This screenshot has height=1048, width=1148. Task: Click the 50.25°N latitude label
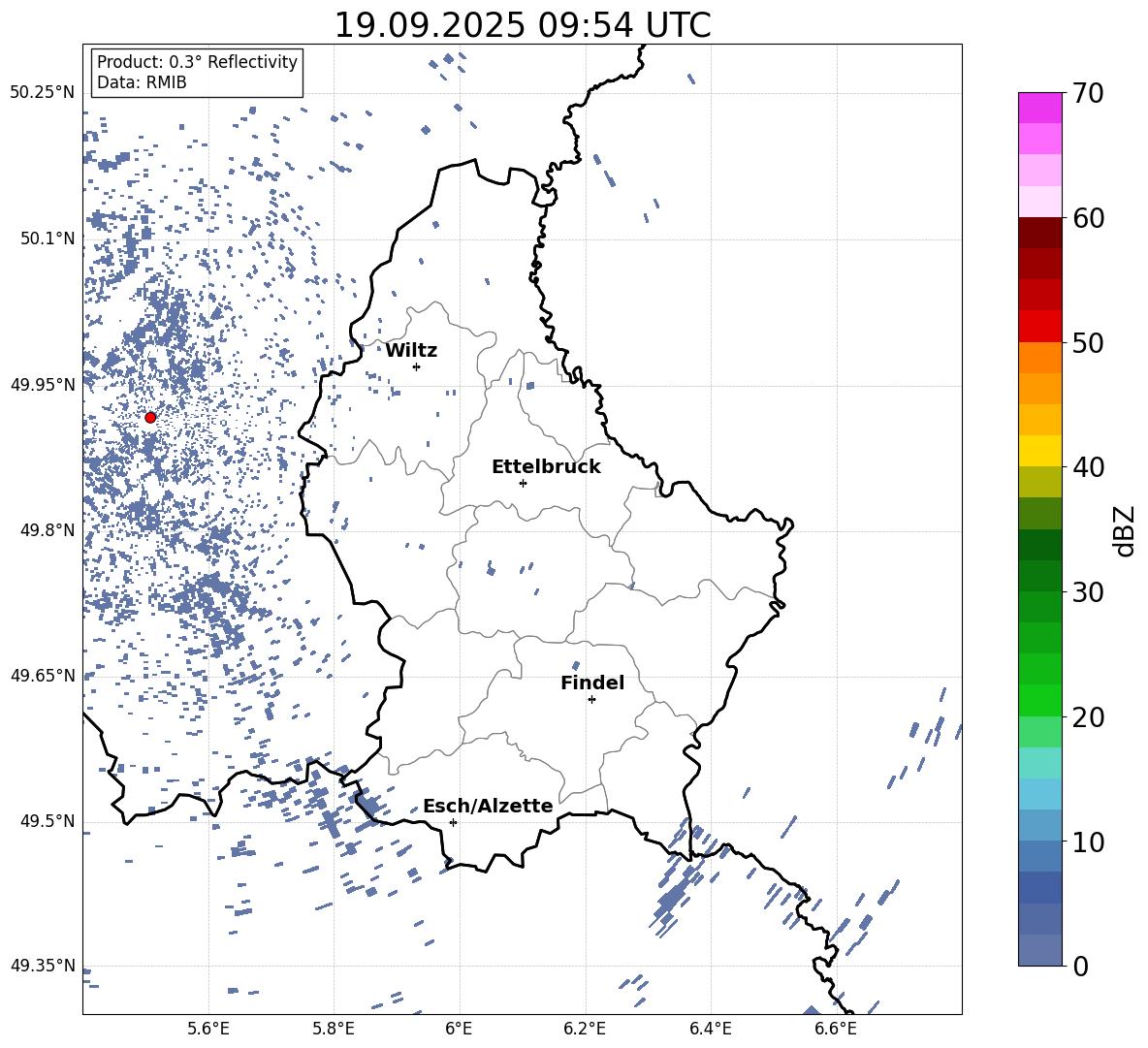[x=43, y=93]
